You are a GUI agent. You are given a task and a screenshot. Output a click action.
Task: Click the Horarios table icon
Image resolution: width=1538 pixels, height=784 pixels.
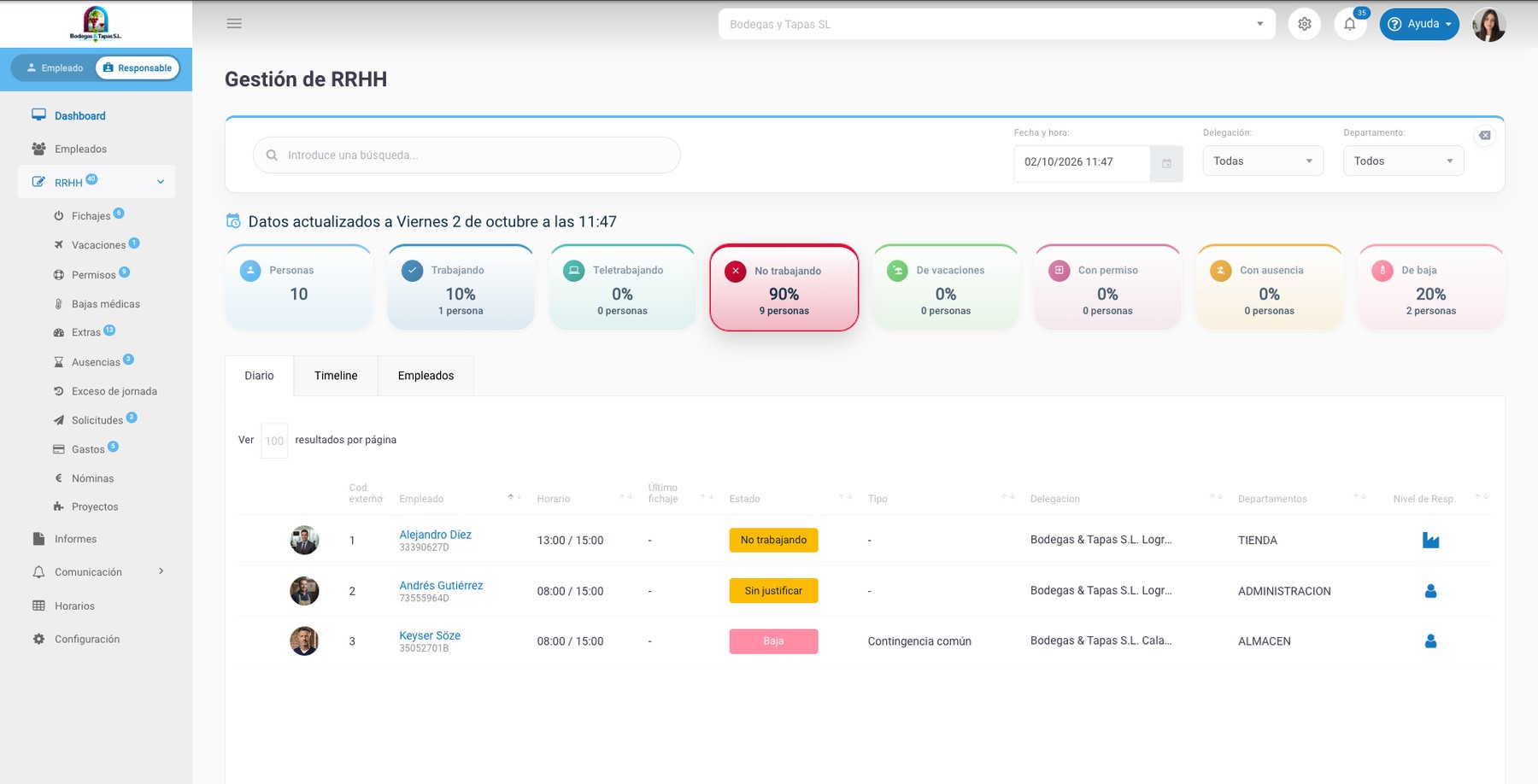(x=38, y=606)
